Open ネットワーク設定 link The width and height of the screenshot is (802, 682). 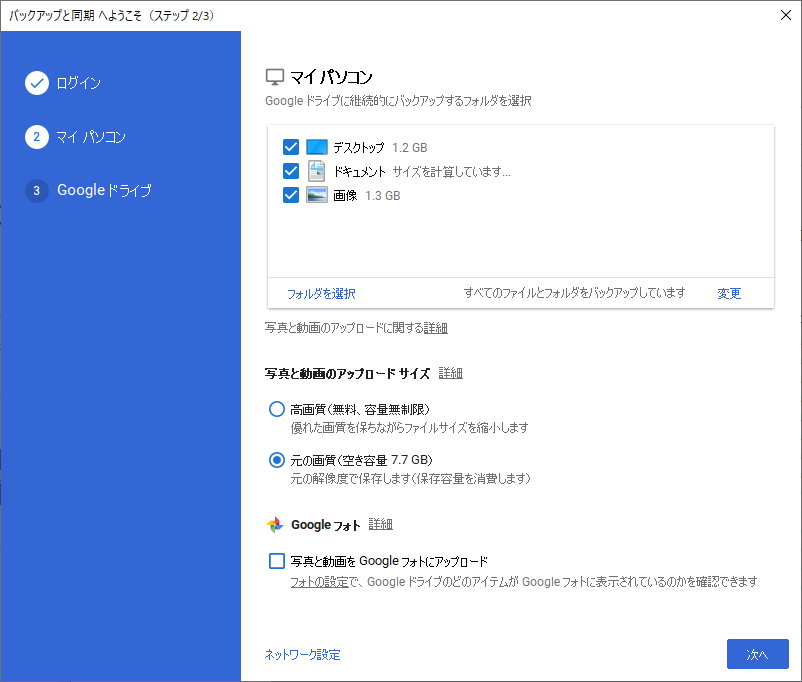coord(302,655)
